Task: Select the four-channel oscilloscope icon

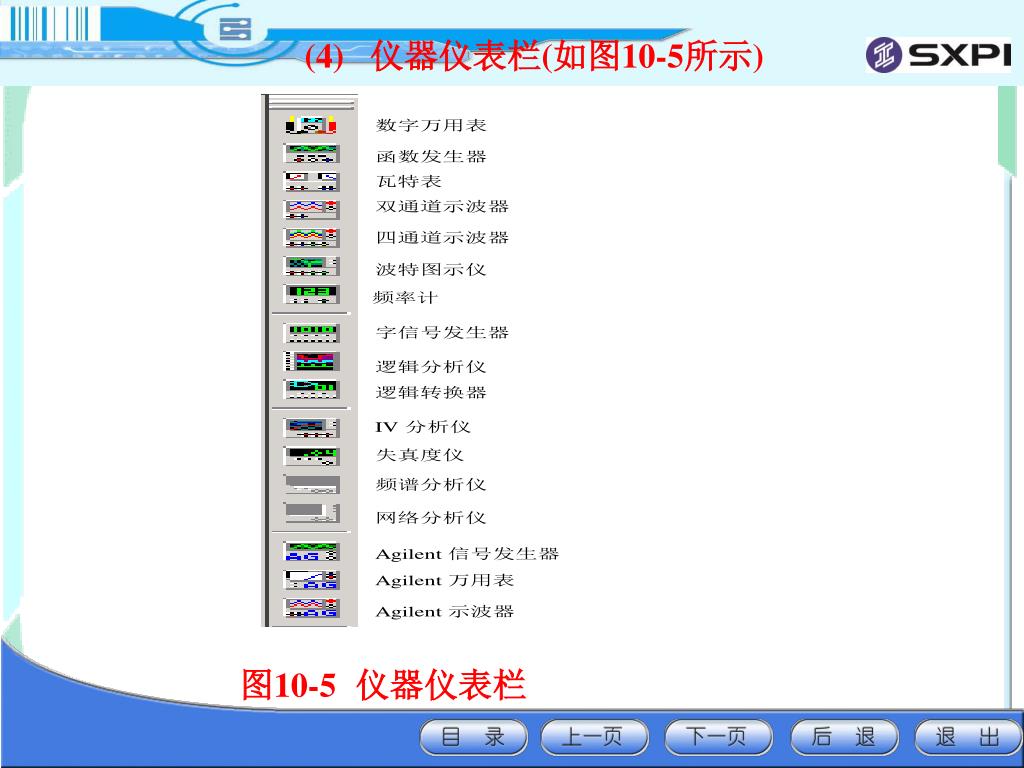Action: coord(311,237)
